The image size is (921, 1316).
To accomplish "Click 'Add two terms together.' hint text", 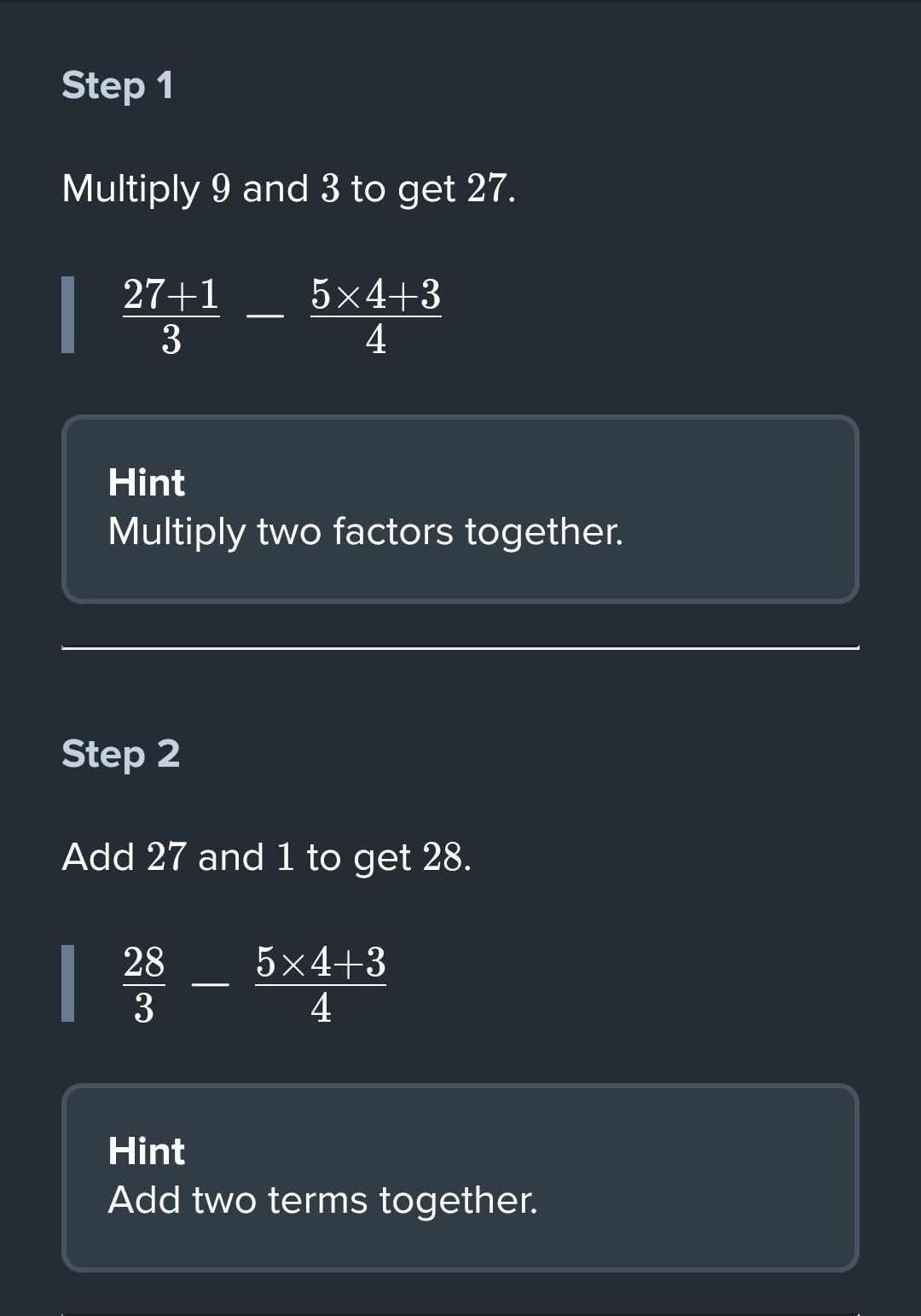I will (x=323, y=1201).
